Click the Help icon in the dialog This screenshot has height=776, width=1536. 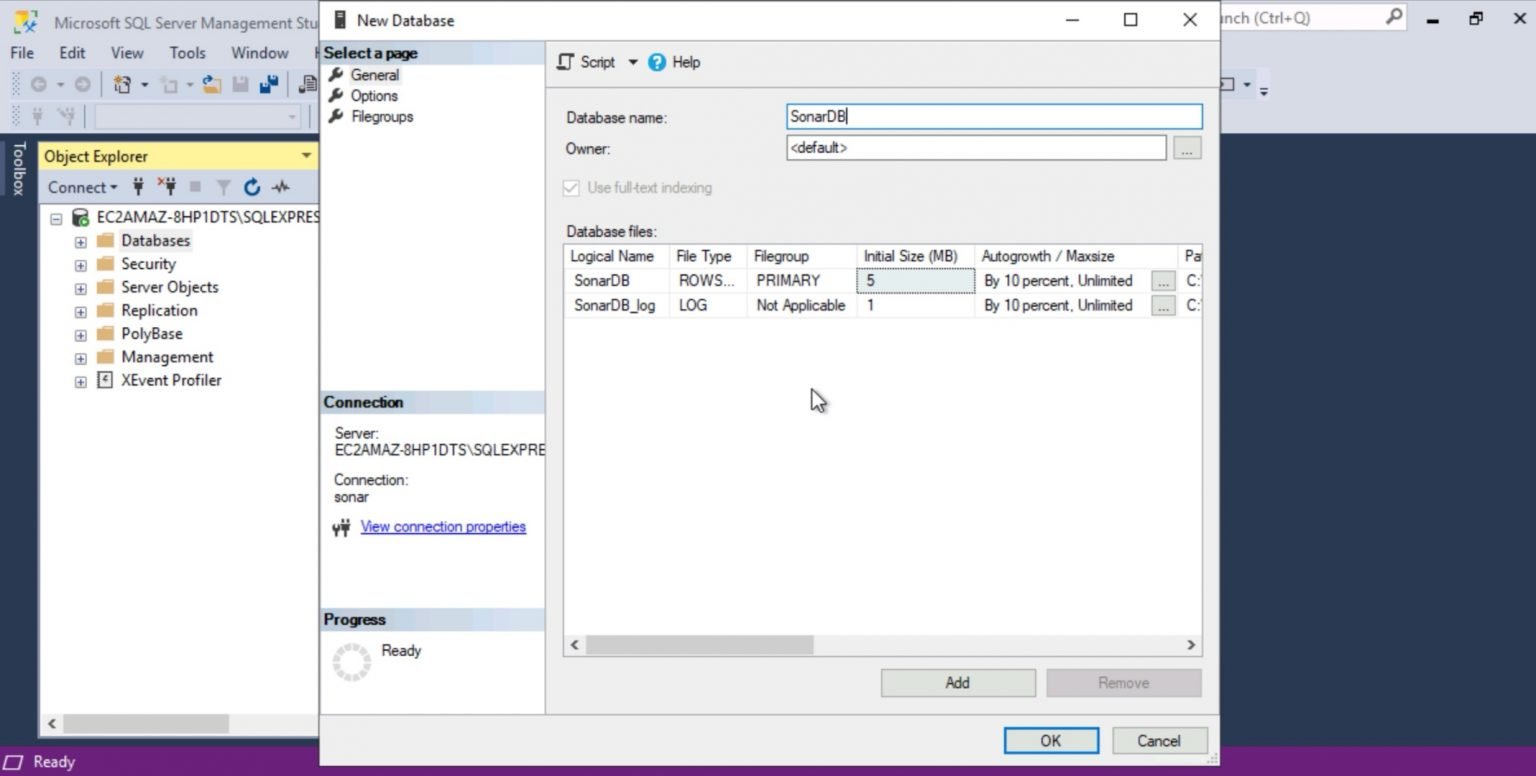(x=657, y=62)
